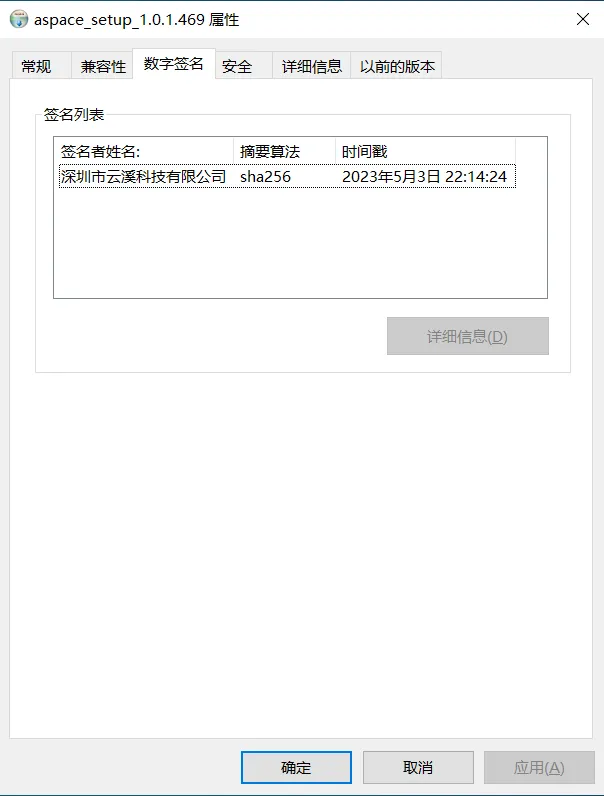The image size is (604, 796).
Task: Open the 兼容性 tab
Action: point(102,66)
